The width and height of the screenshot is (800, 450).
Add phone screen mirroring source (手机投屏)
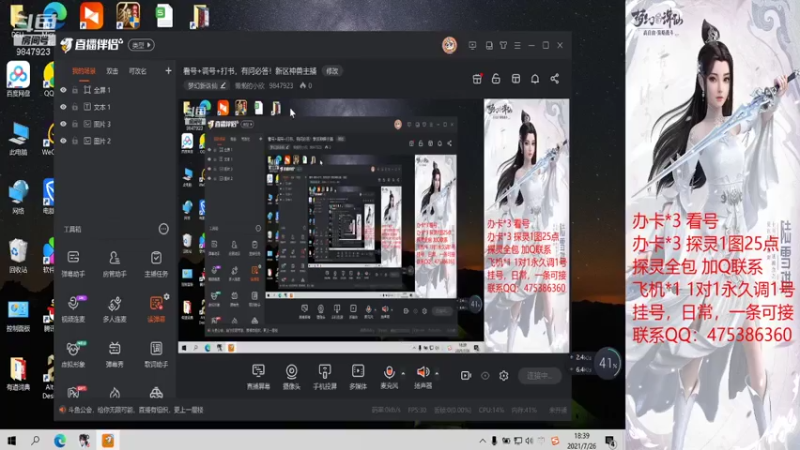324,377
